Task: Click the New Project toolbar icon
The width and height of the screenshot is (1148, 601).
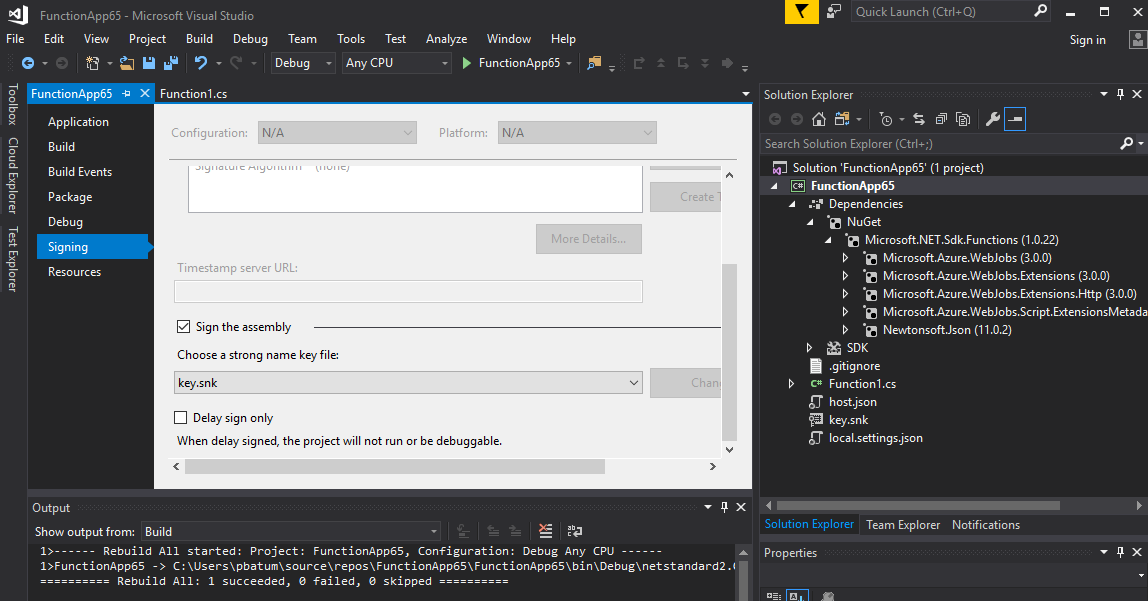Action: [x=91, y=62]
